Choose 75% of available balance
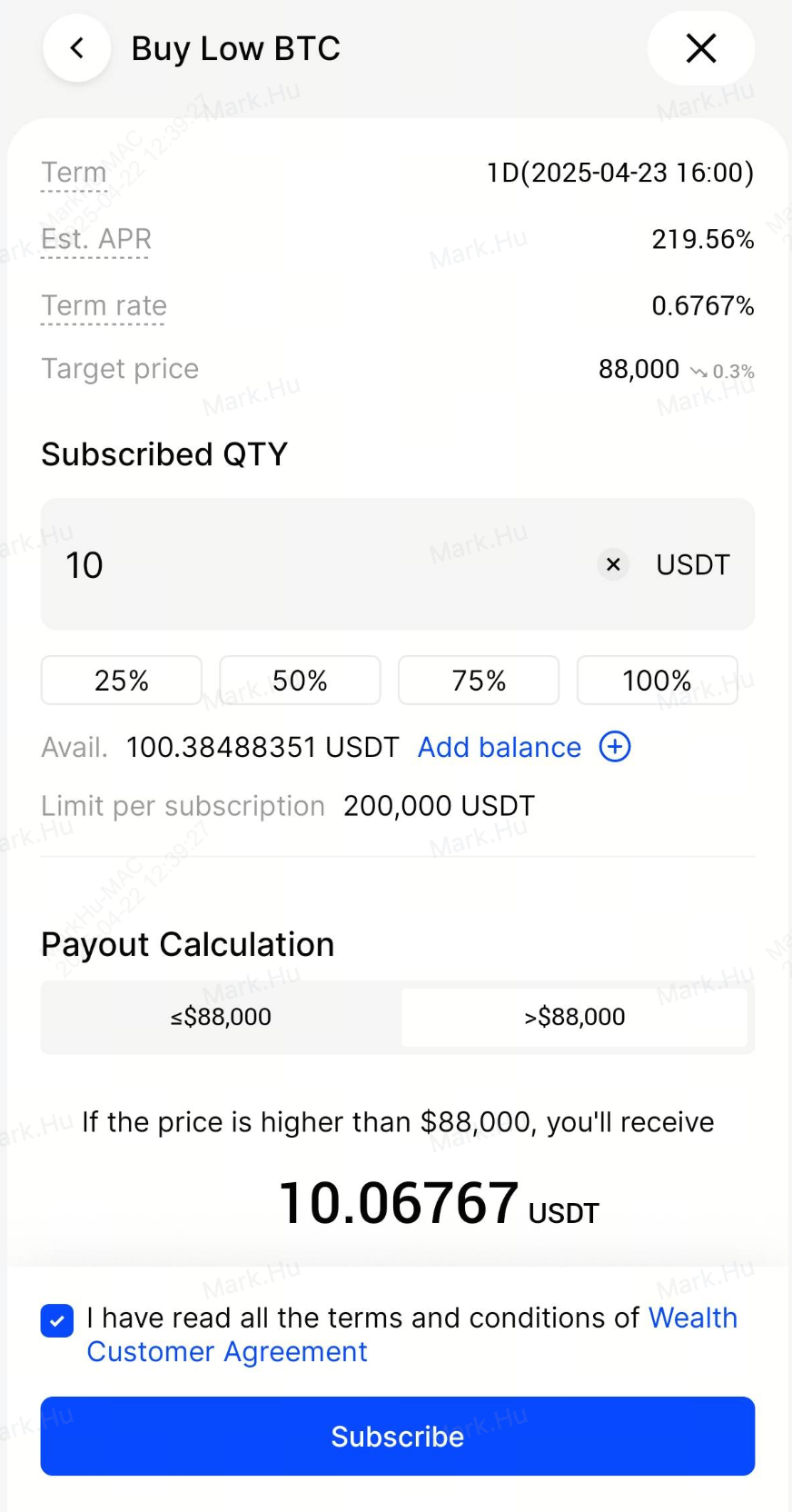 coord(479,680)
